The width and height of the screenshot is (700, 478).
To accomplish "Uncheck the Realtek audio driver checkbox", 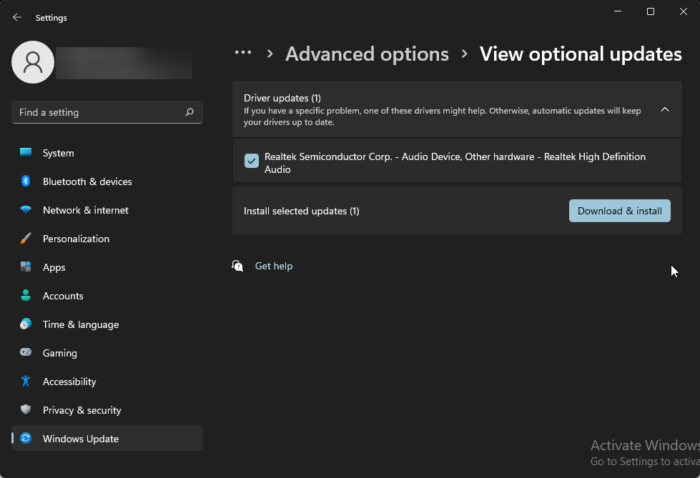I will point(251,161).
